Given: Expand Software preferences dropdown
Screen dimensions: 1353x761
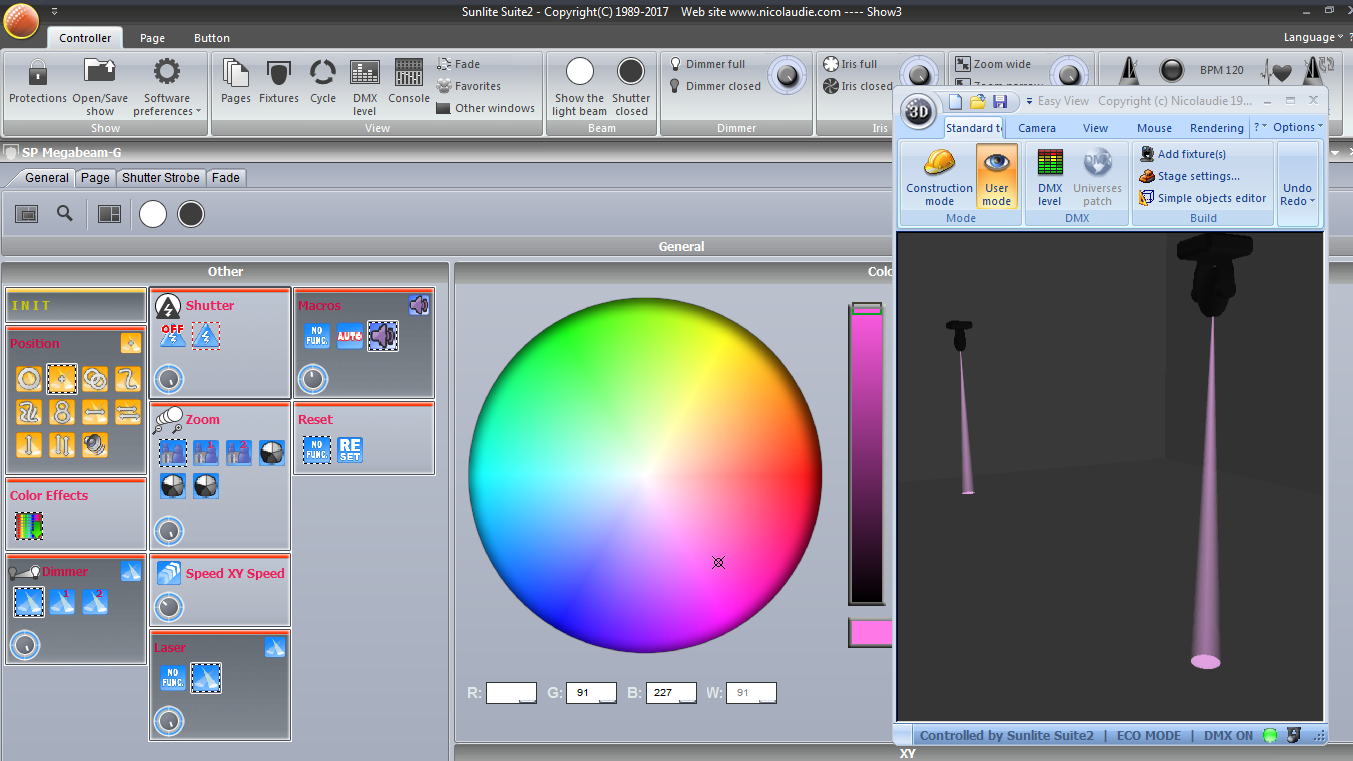Looking at the screenshot, I should [167, 86].
